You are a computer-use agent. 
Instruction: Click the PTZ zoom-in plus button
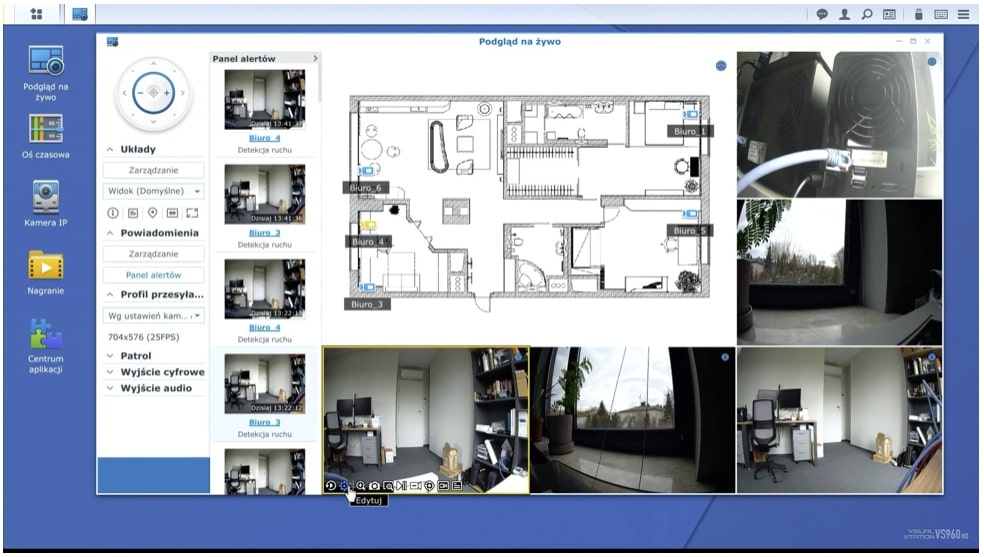tap(167, 93)
